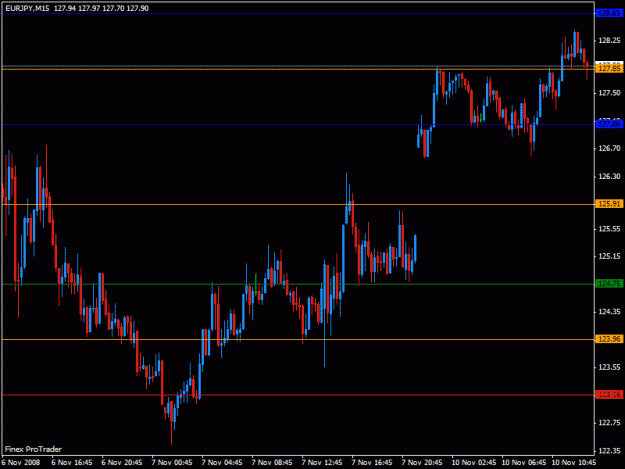
Task: Click the 125.55 price axis label
Action: pos(609,228)
